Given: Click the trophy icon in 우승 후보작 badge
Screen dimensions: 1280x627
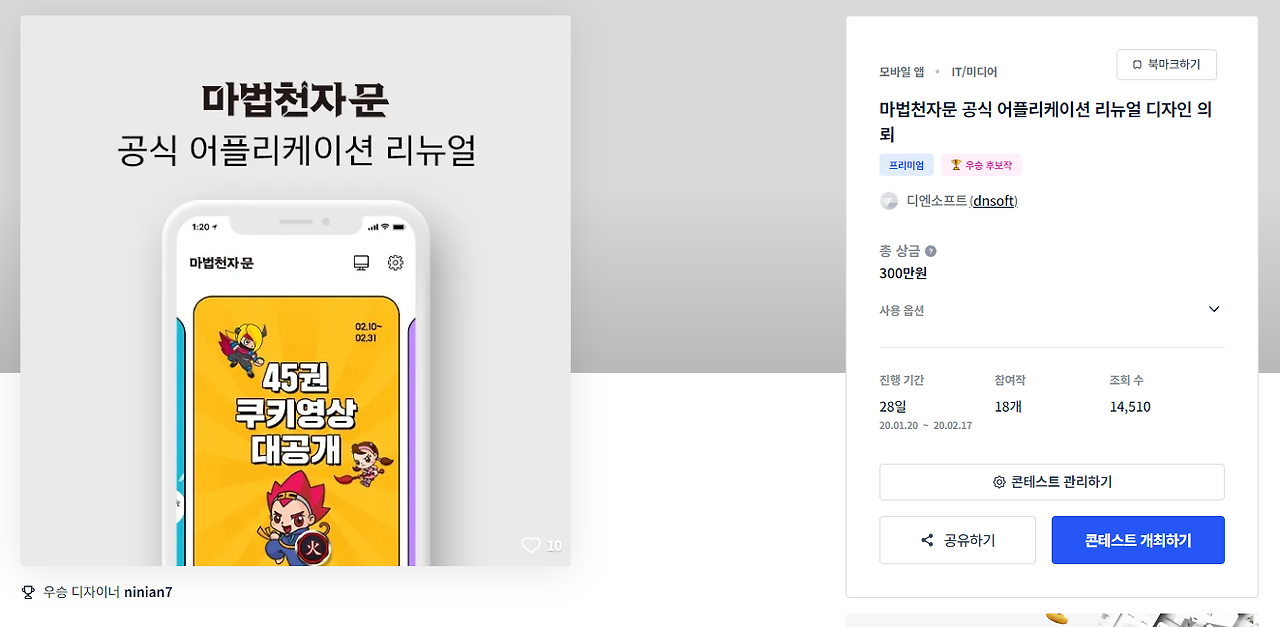Looking at the screenshot, I should click(956, 165).
